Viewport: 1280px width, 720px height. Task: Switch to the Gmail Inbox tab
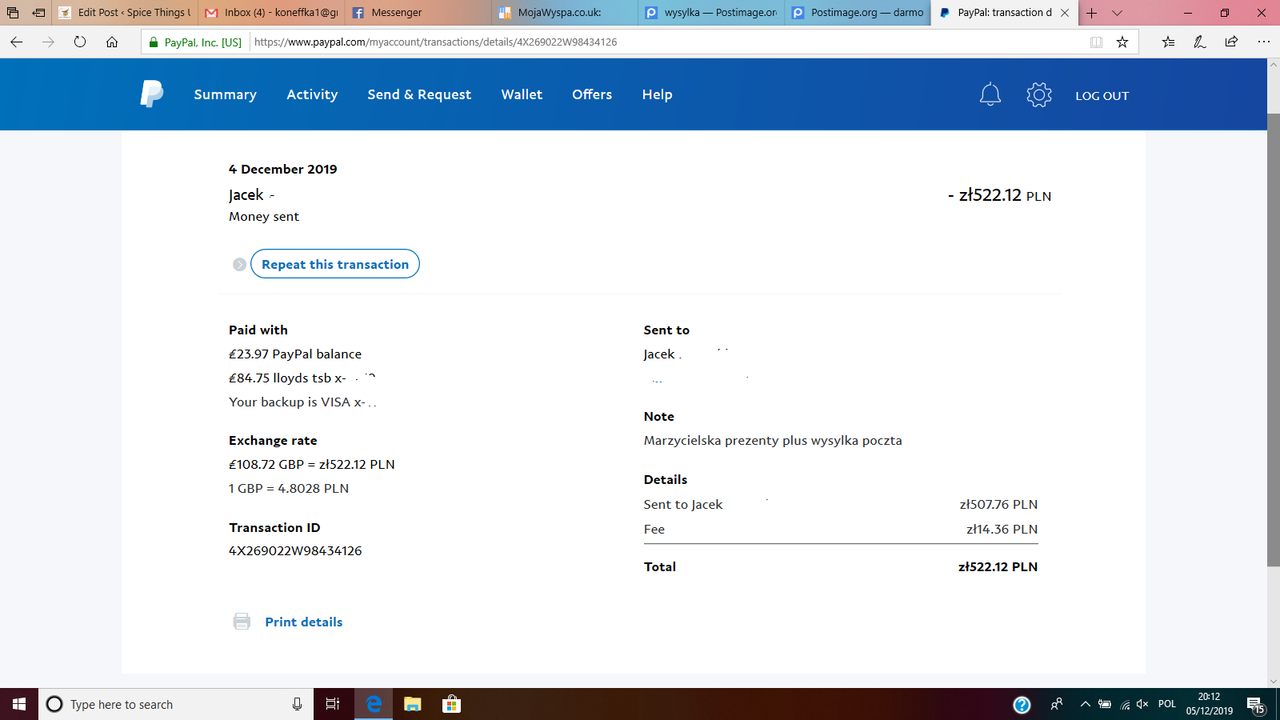(x=270, y=13)
